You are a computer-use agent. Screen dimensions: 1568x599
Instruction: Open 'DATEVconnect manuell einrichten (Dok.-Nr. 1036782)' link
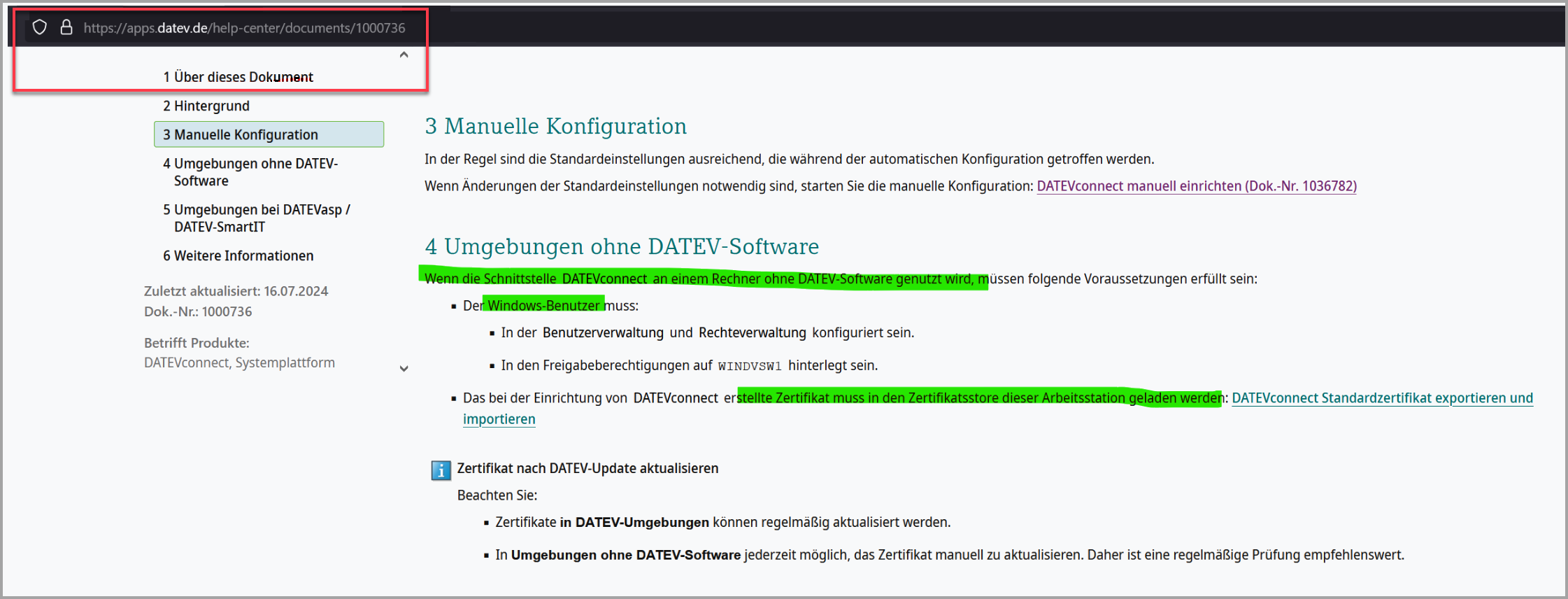pos(1196,186)
